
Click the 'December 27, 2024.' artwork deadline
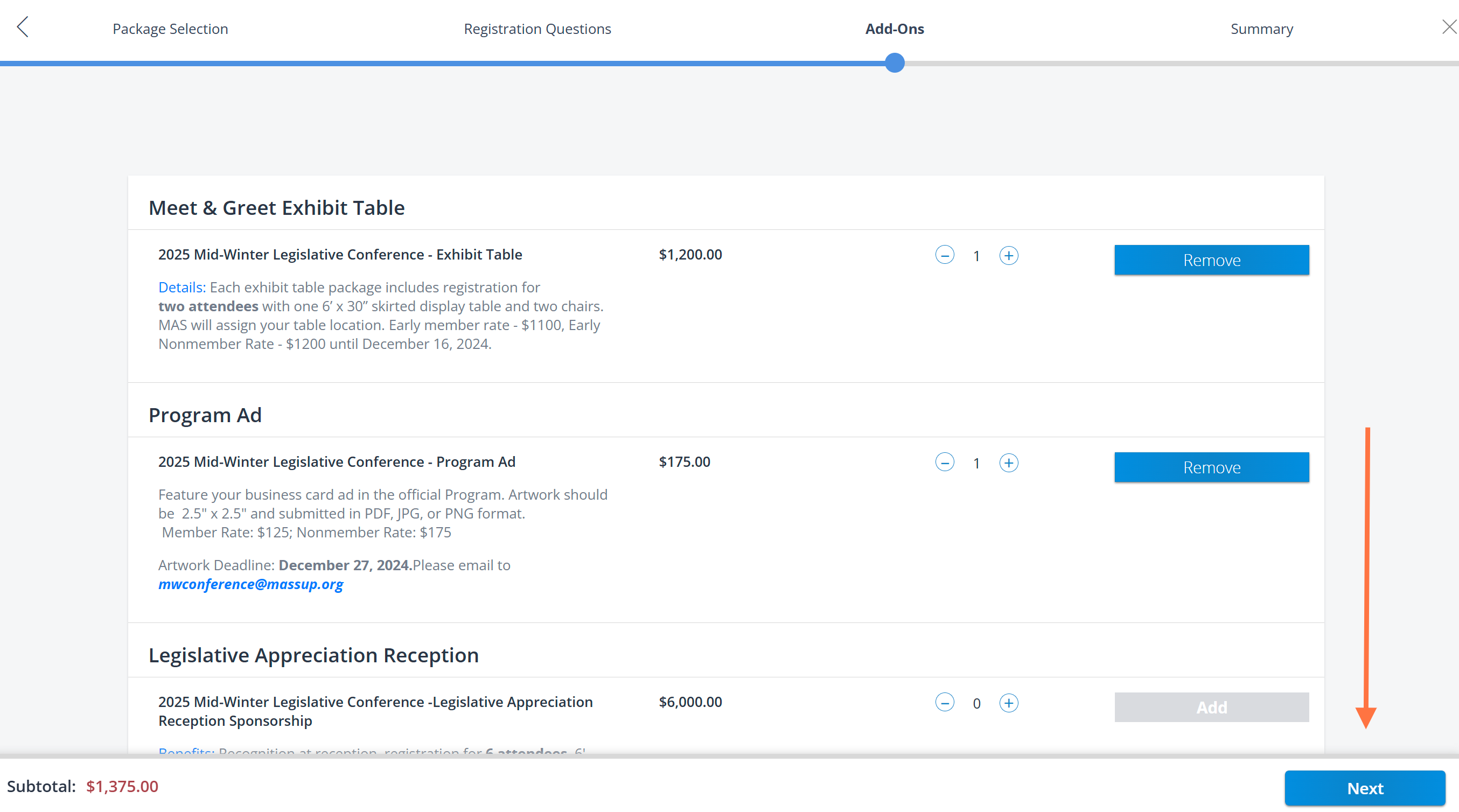click(x=345, y=565)
